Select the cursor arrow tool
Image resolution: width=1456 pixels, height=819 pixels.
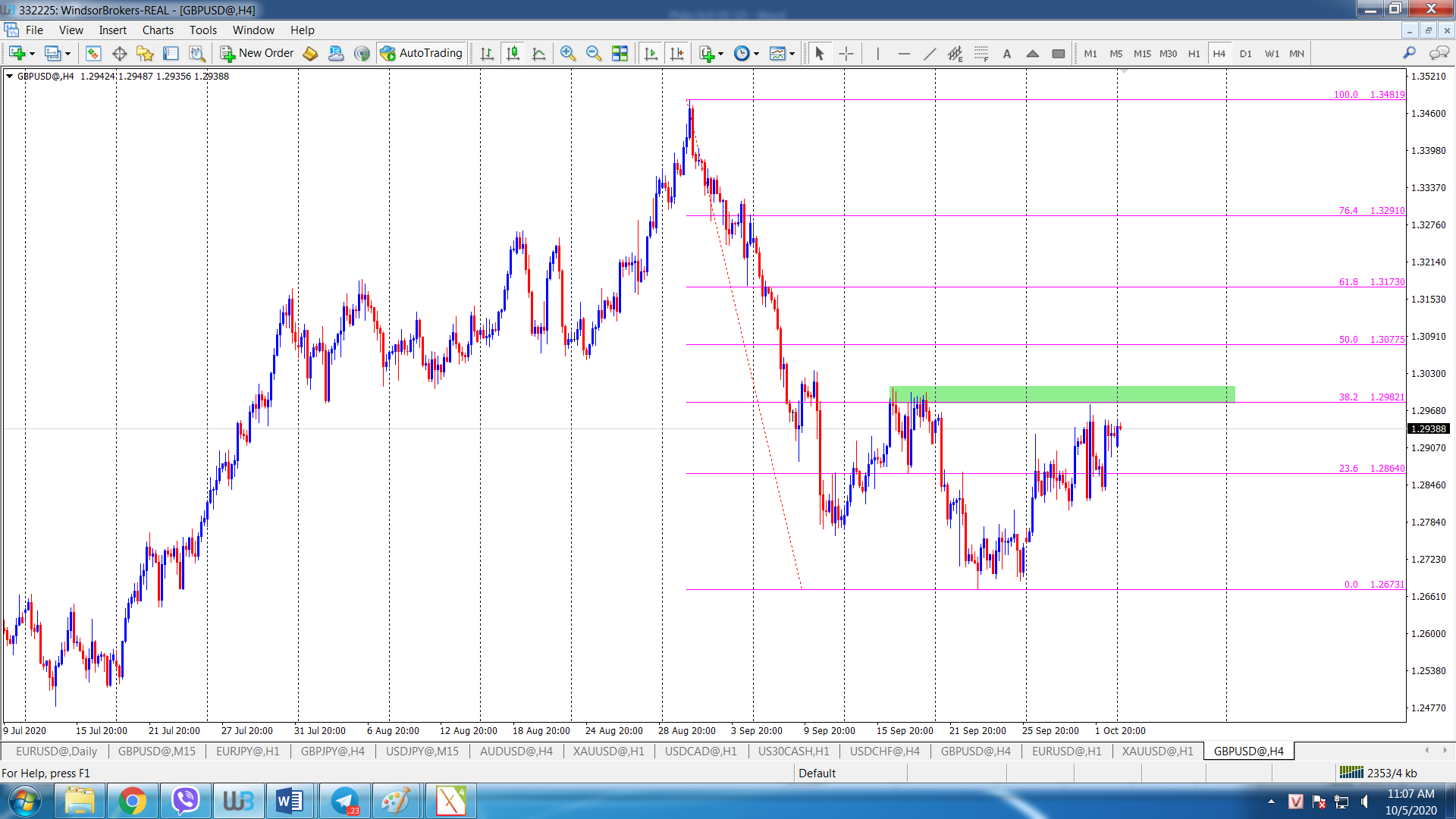coord(819,53)
